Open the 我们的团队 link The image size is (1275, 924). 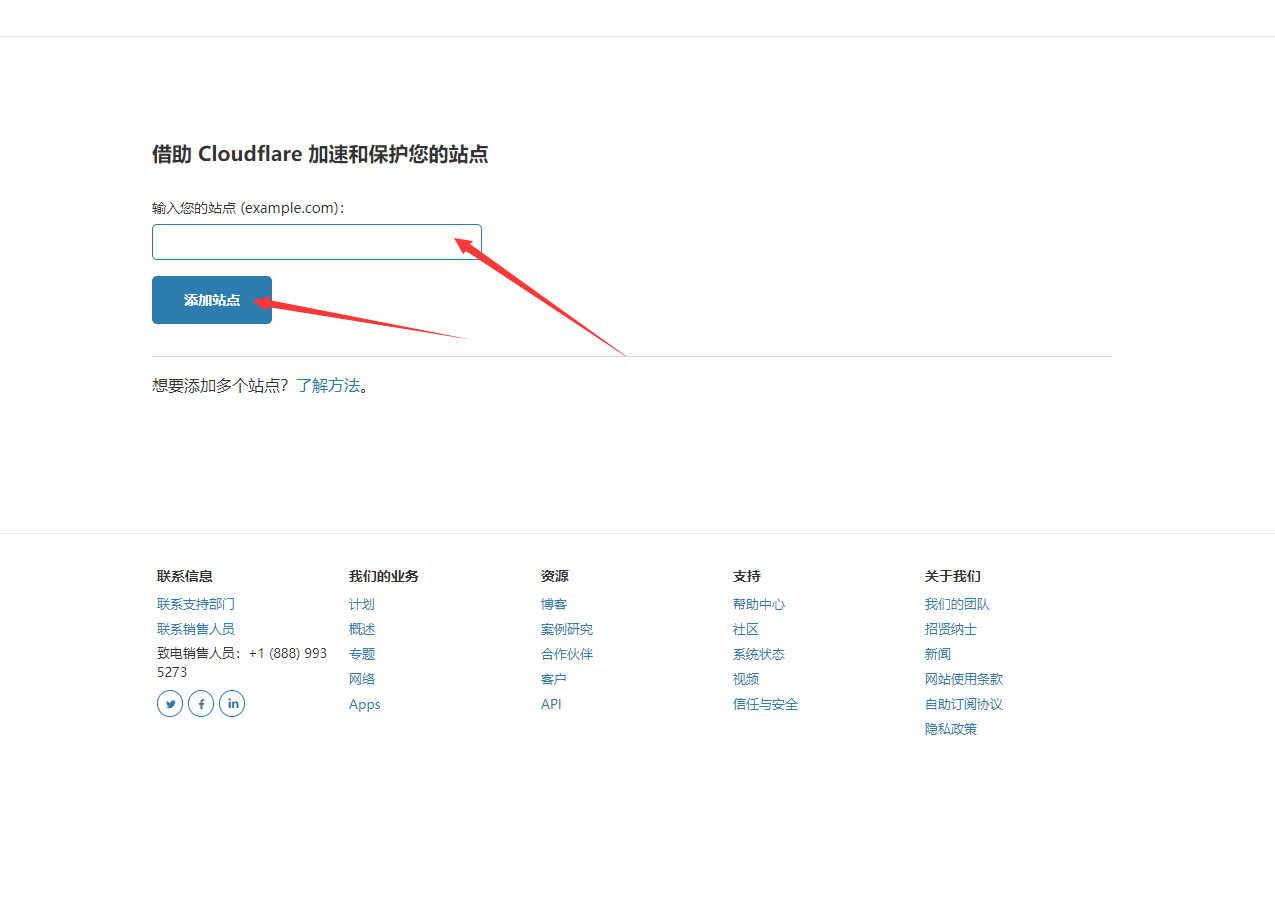(957, 604)
